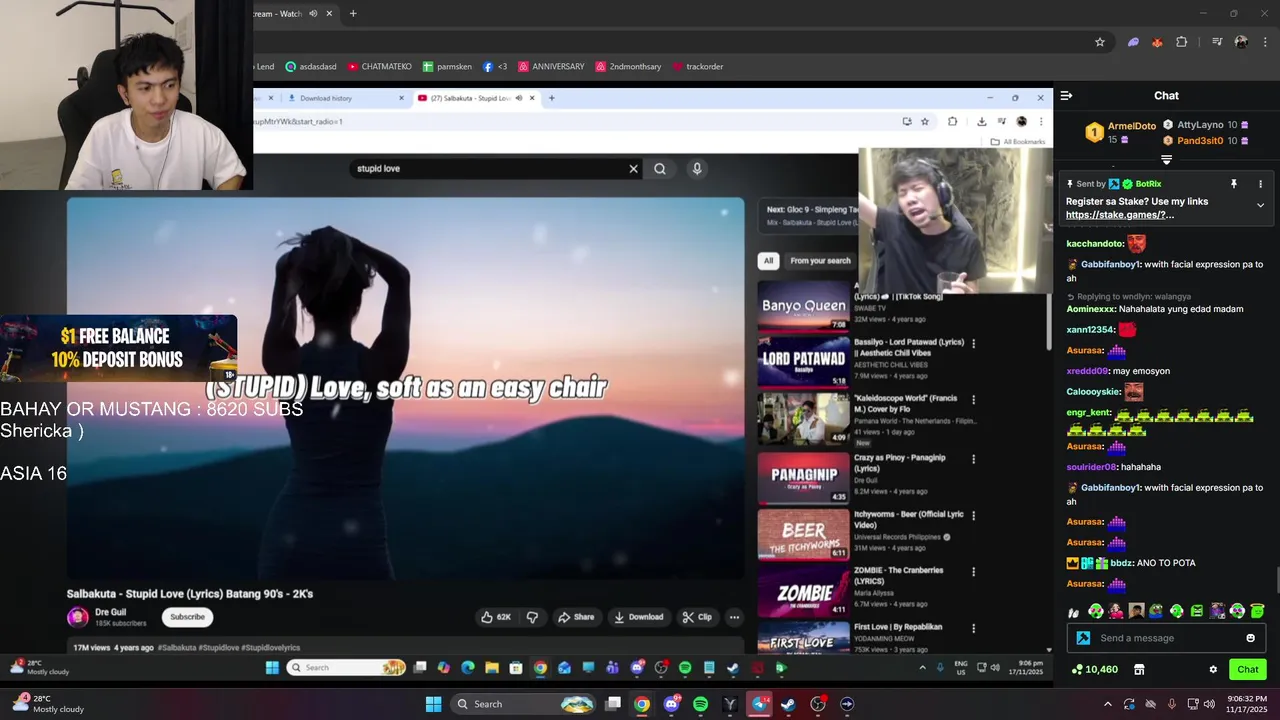Screen dimensions: 1280x720
Task: Play the Banyo Queen video thumbnail
Action: pos(803,306)
